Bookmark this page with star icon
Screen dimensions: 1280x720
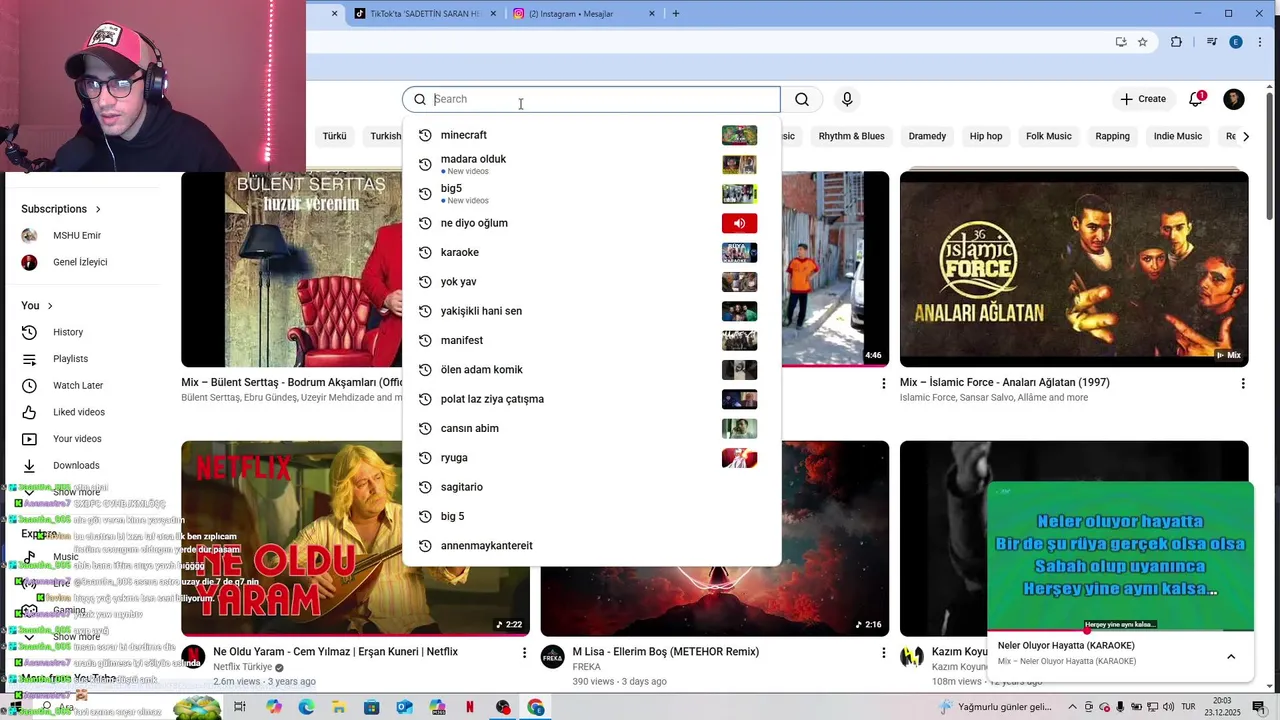[x=1142, y=42]
